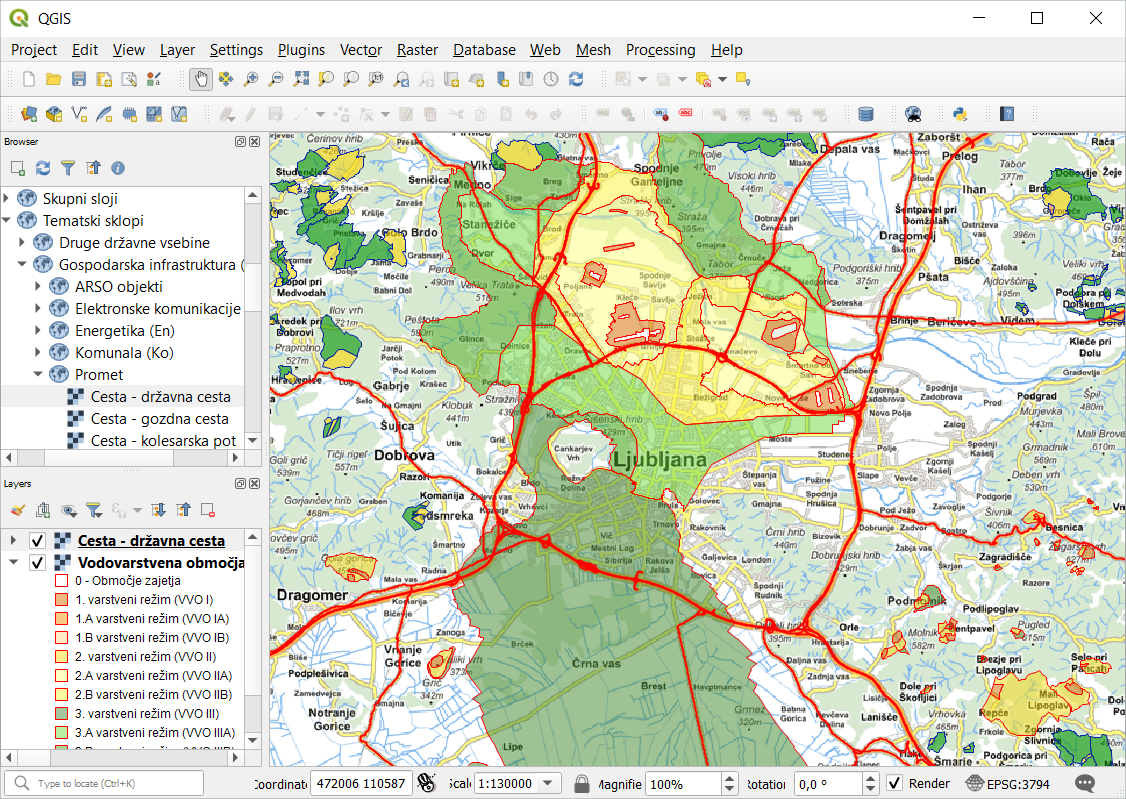Click the Save Project floppy icon

(x=78, y=79)
